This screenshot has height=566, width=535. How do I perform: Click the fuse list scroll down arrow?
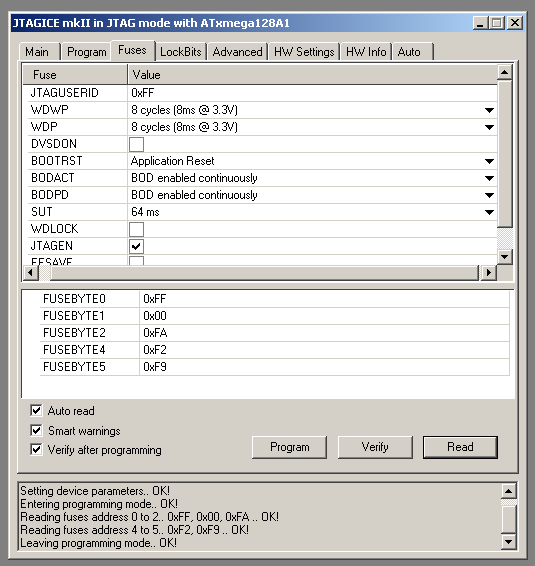[x=505, y=257]
